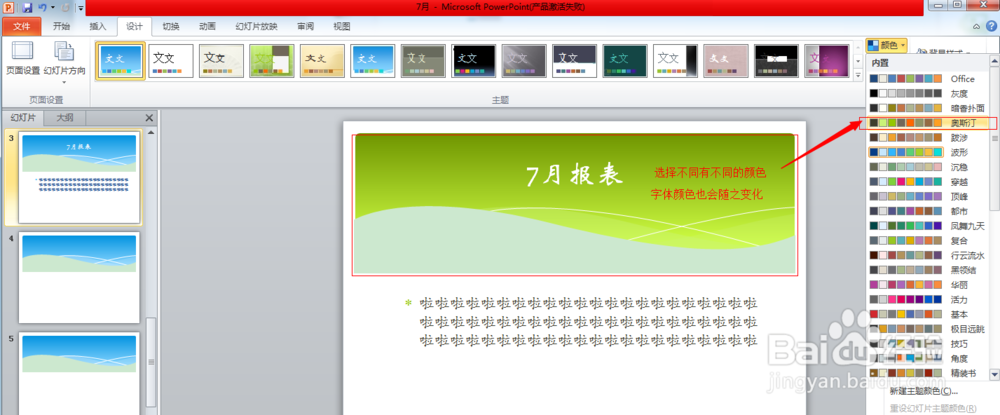The height and width of the screenshot is (415, 1000).
Task: Choose the 都市 color scheme
Action: pos(928,211)
